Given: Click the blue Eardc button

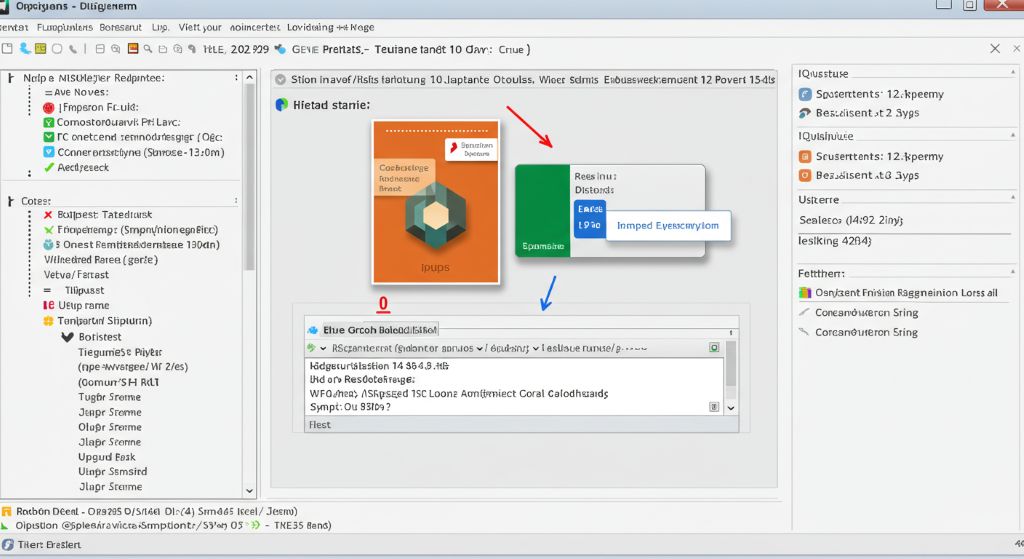Looking at the screenshot, I should [x=590, y=218].
